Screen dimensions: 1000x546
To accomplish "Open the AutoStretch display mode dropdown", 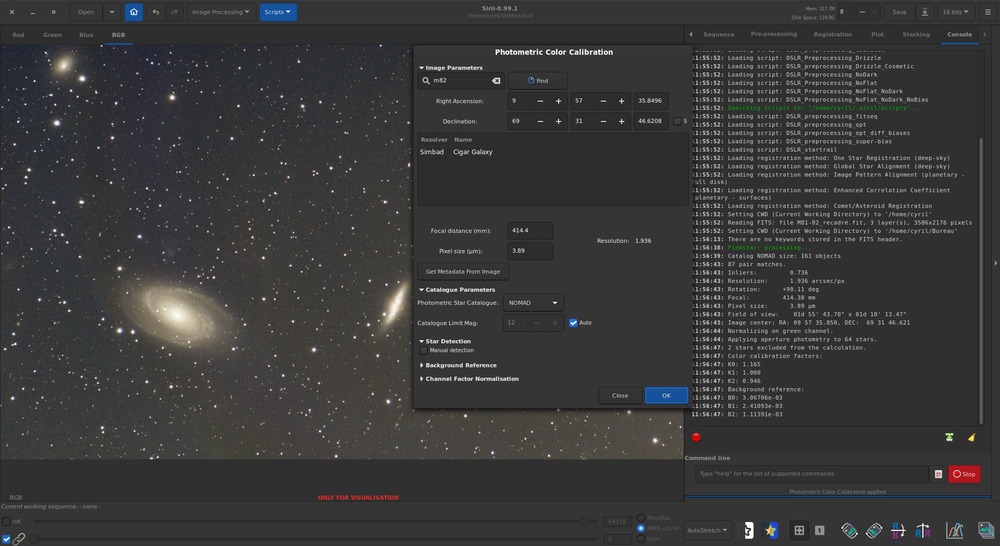I will tap(709, 530).
